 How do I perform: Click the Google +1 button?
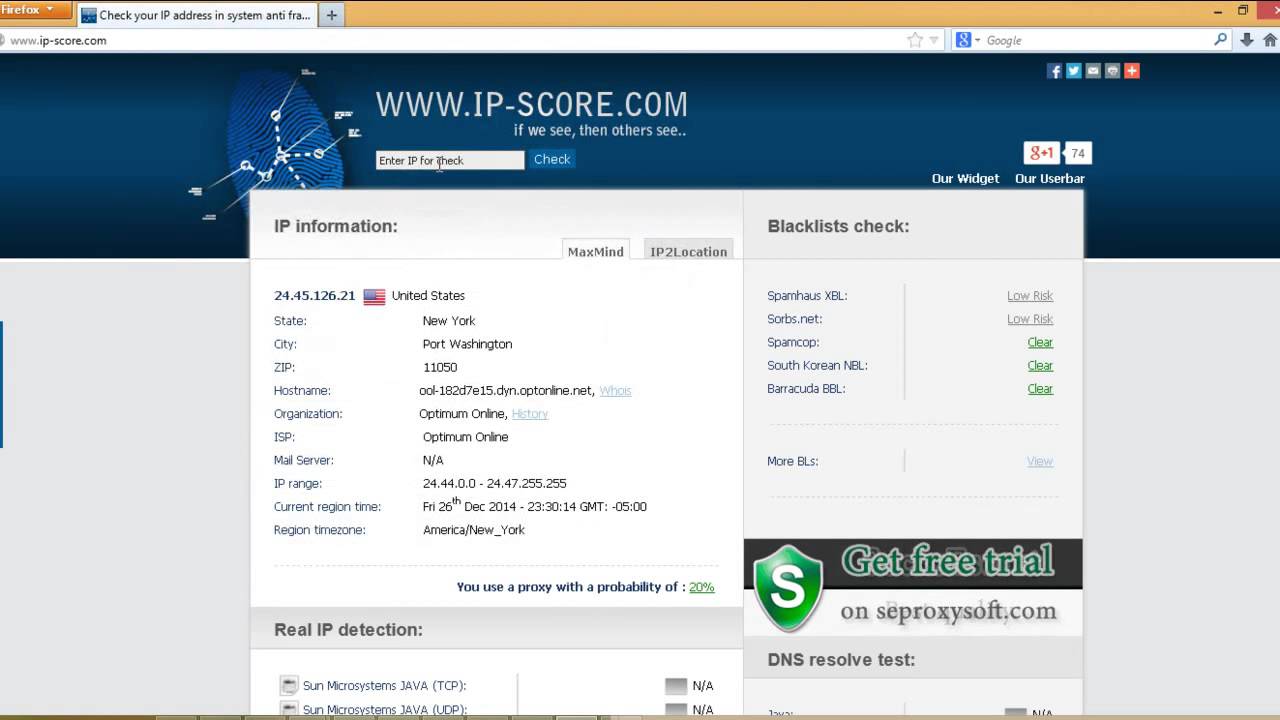click(x=1042, y=153)
